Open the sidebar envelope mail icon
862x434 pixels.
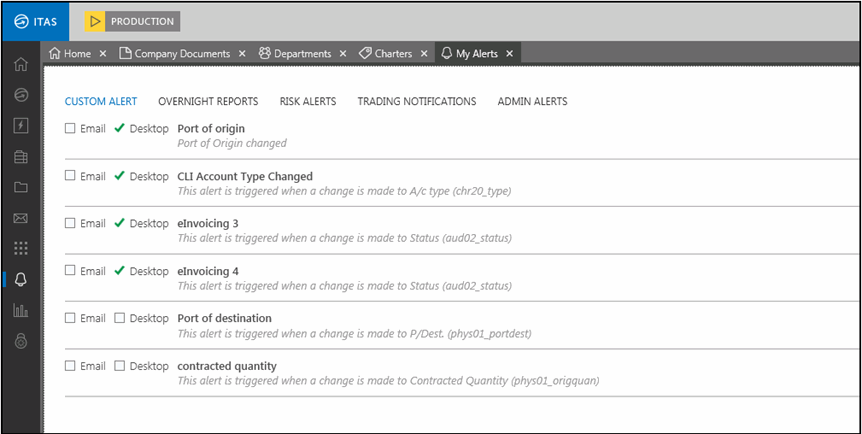20,218
